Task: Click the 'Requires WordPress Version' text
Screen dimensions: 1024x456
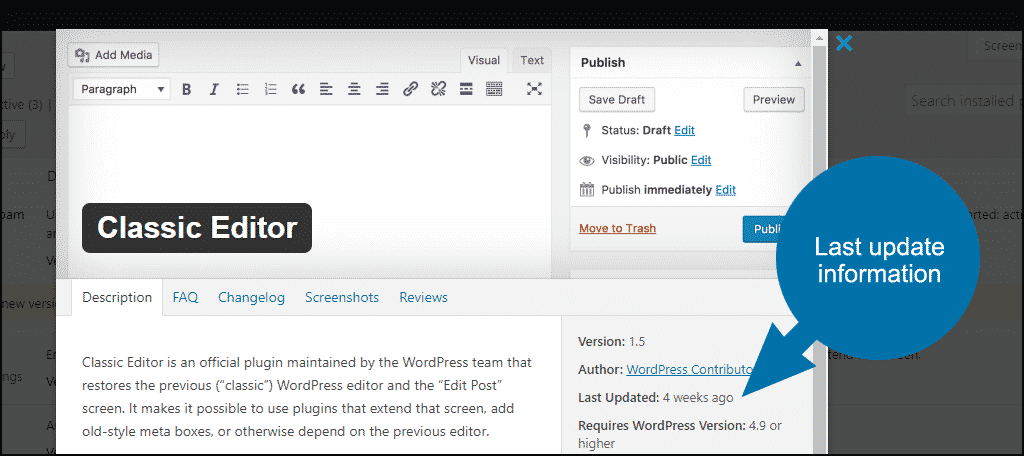Action: pyautogui.click(x=662, y=426)
